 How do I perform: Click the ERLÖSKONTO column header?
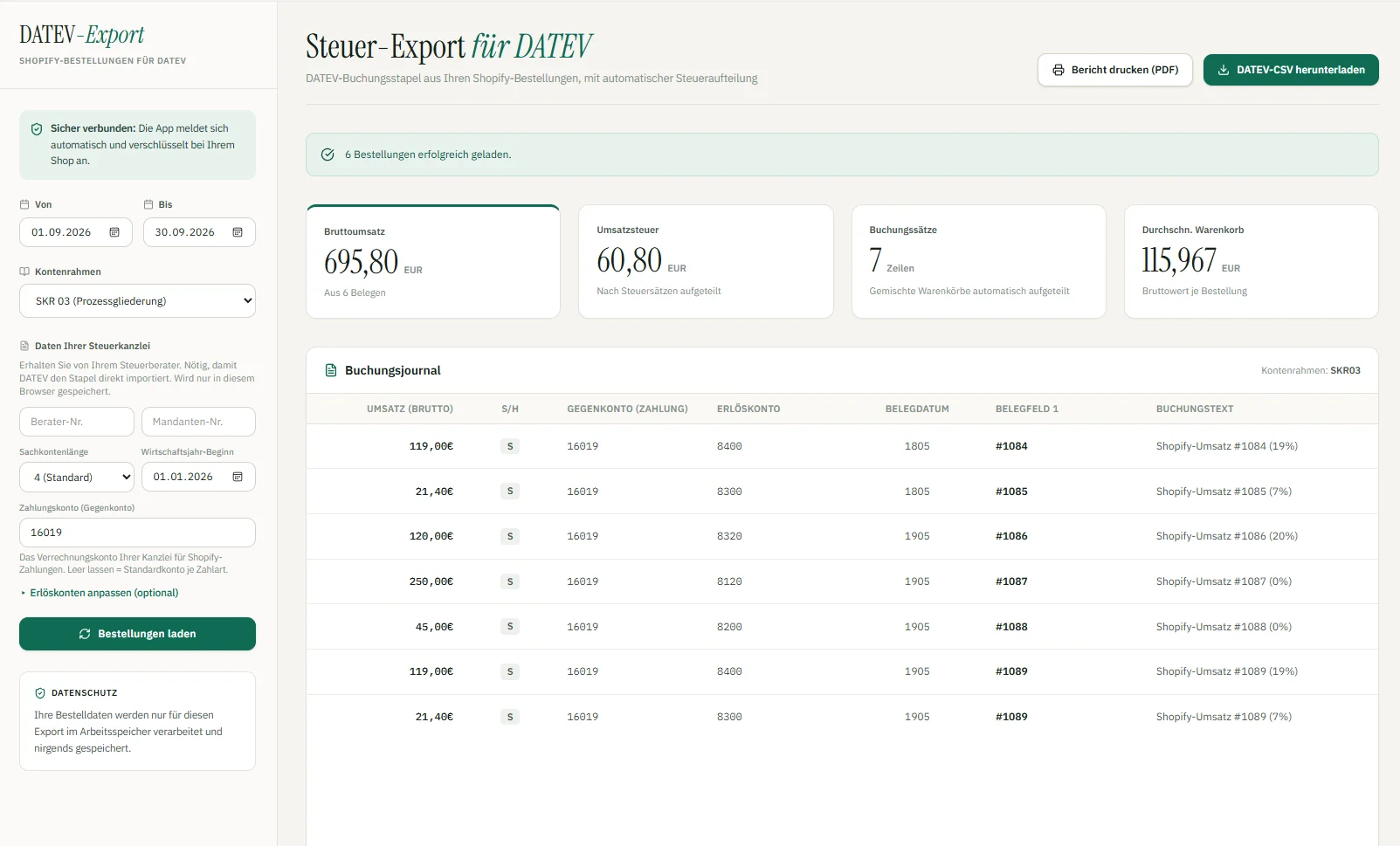(x=748, y=409)
